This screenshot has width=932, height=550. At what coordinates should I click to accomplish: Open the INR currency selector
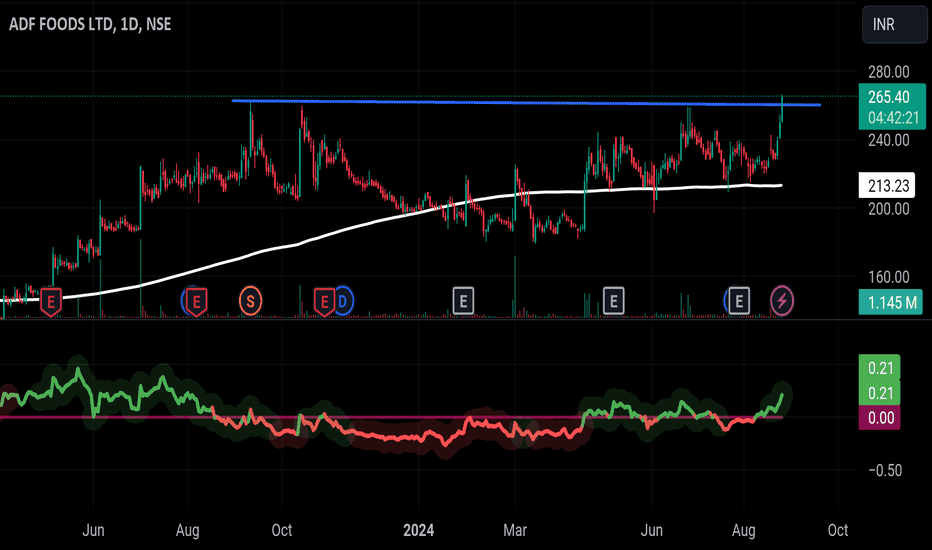point(895,24)
